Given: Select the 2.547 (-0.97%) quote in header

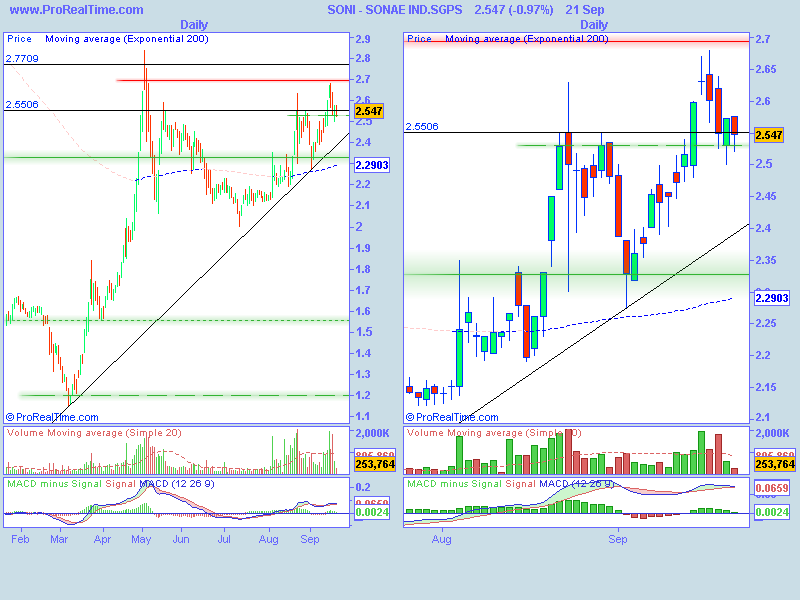Looking at the screenshot, I should 514,10.
